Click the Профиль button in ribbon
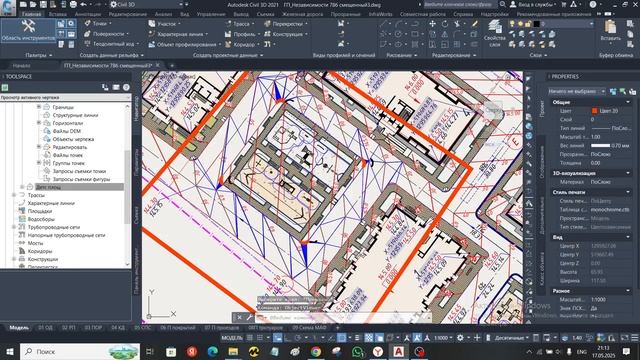 [x=242, y=34]
